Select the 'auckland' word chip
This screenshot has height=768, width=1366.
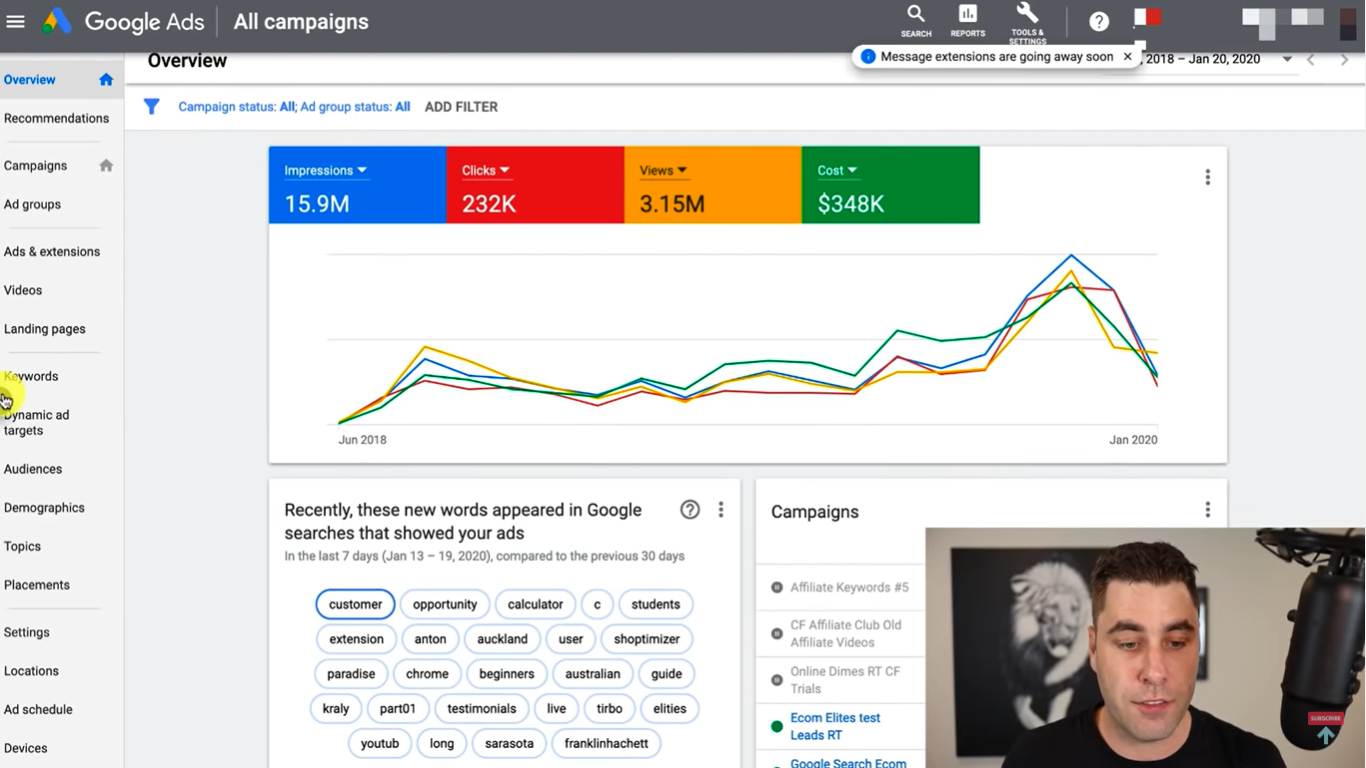tap(502, 639)
